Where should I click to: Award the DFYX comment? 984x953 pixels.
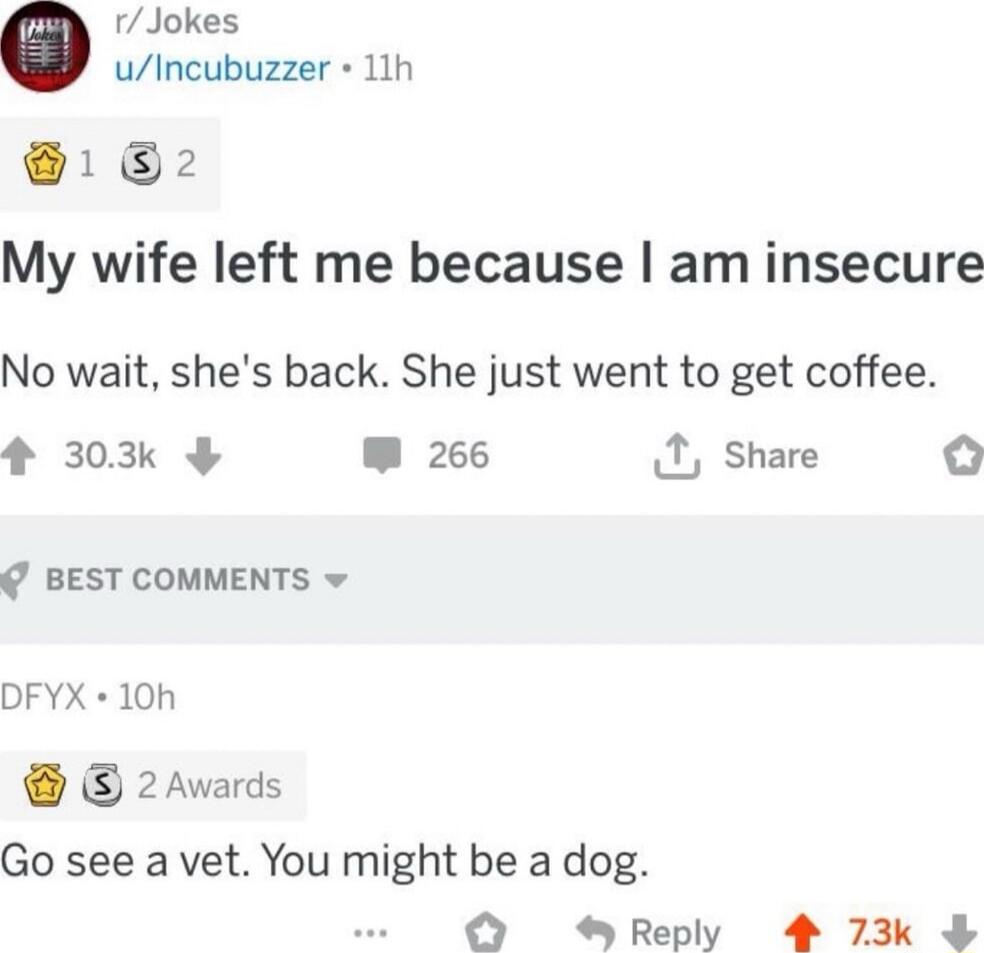click(486, 933)
